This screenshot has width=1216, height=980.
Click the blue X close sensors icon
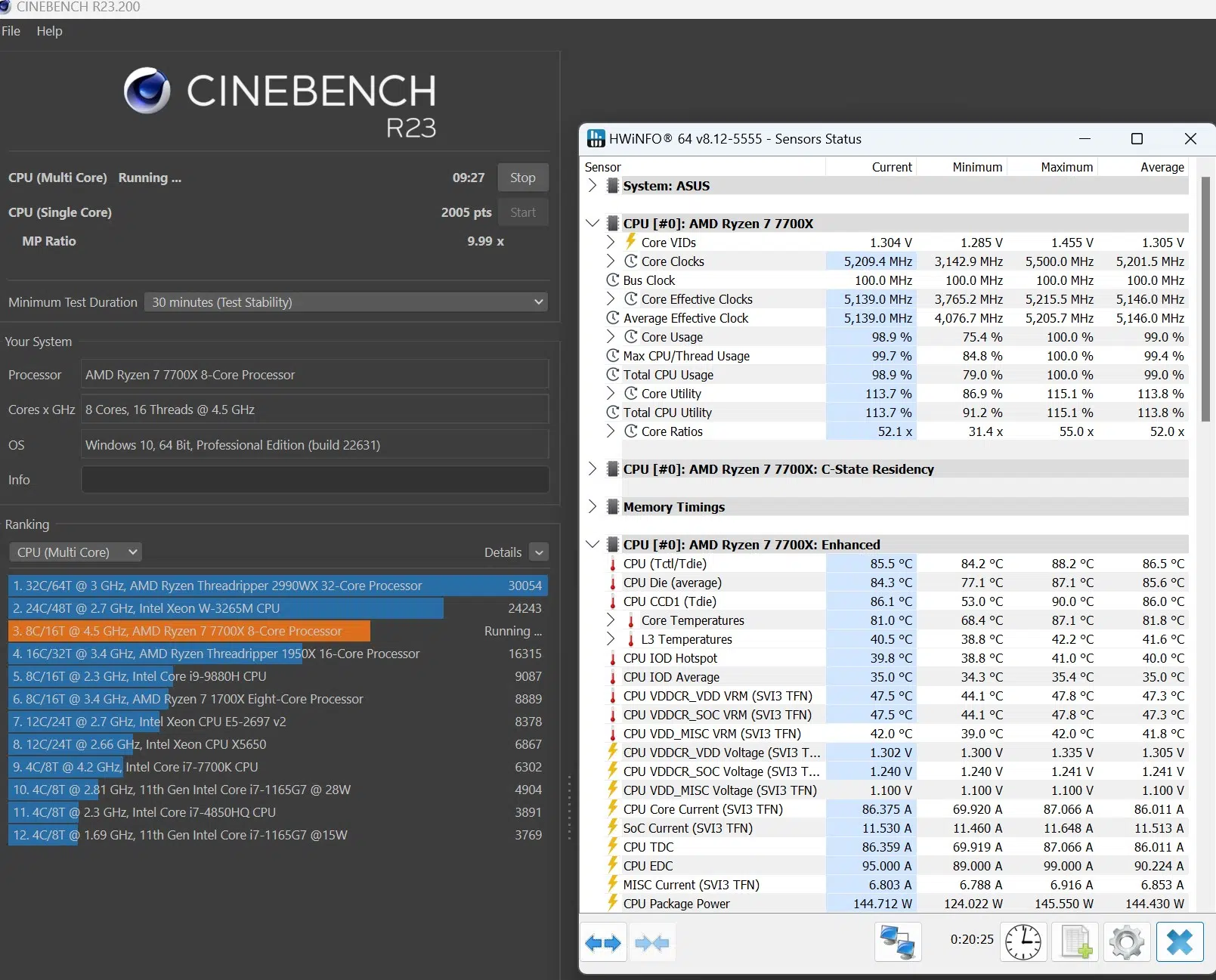(1180, 942)
